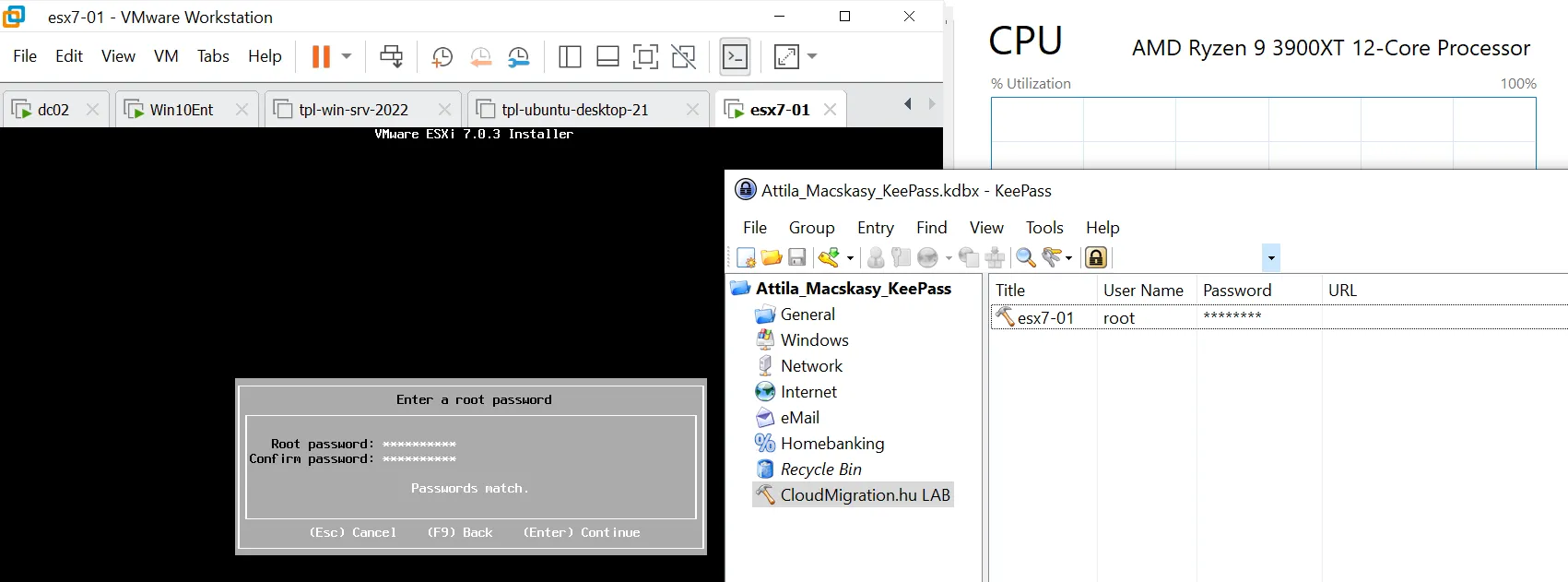
Task: Close the tpl-ubuntu-desktop-21 tab
Action: (x=692, y=110)
